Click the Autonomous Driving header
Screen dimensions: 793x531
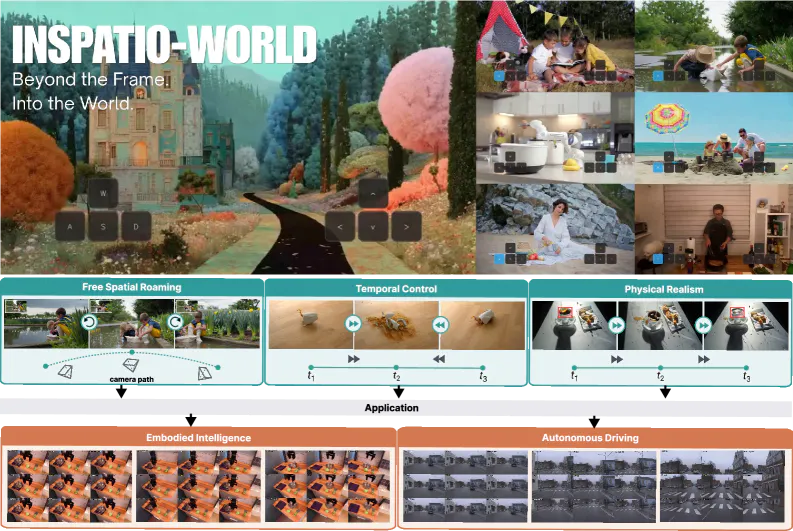pyautogui.click(x=590, y=437)
